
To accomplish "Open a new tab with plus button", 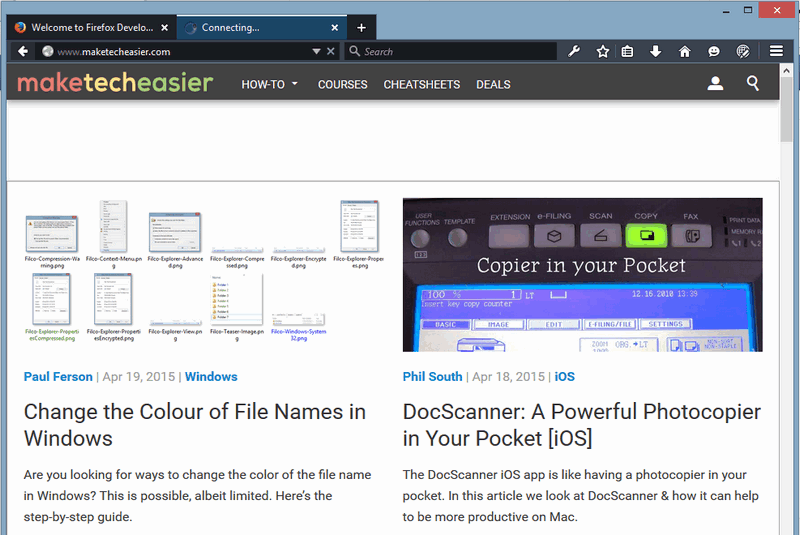I will tap(361, 28).
